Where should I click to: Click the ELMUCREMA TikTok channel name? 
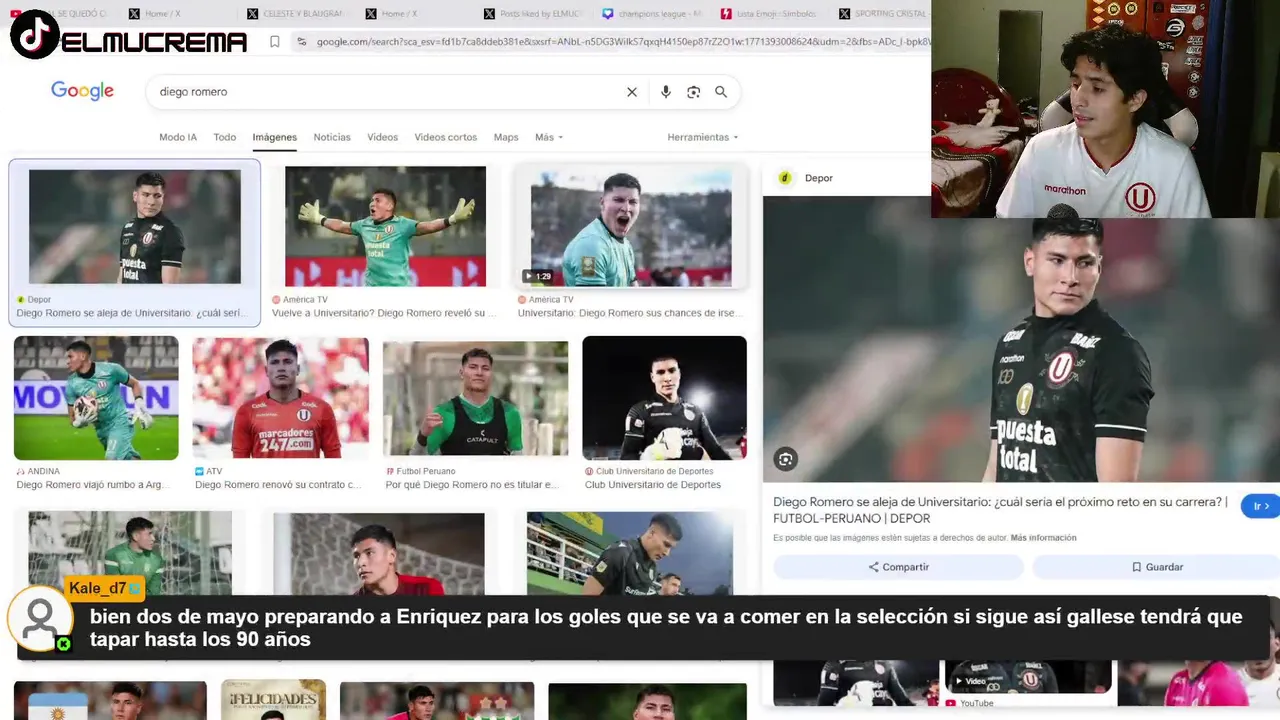154,42
